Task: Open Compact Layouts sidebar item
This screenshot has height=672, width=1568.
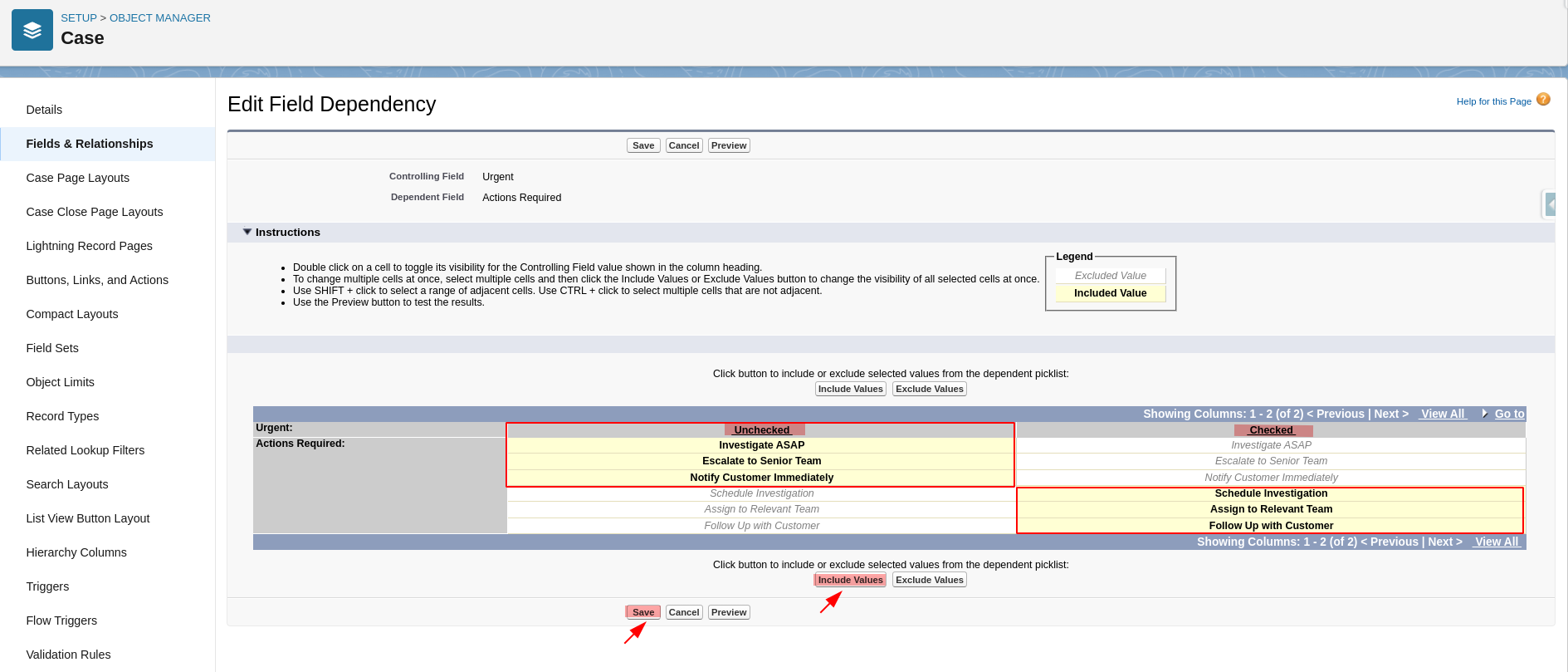Action: [x=72, y=314]
